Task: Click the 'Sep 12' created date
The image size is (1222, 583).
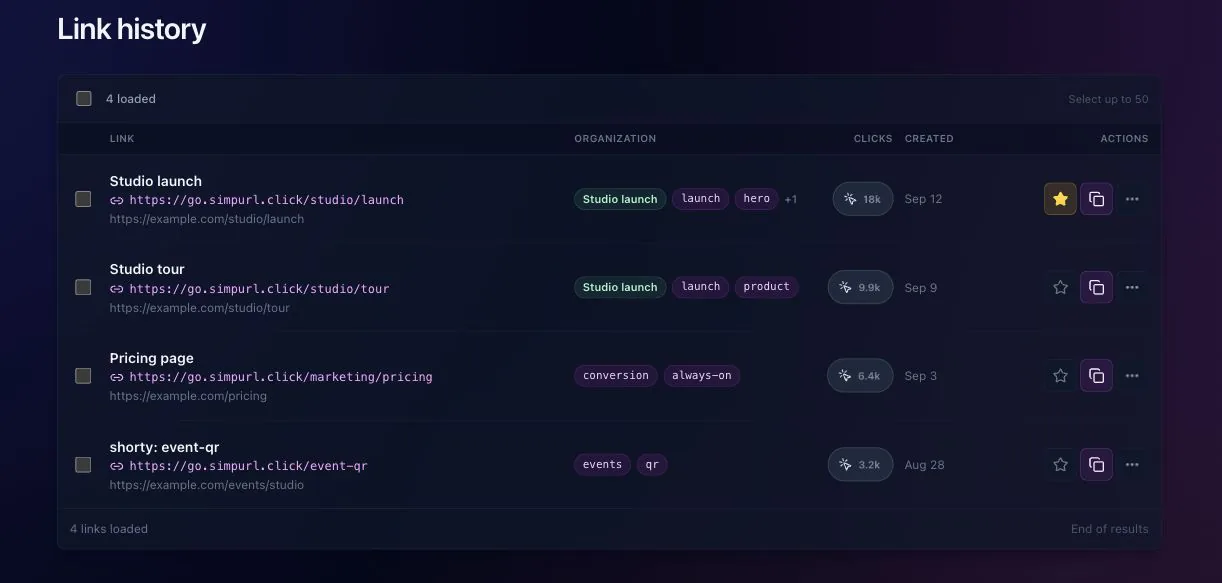Action: (923, 199)
